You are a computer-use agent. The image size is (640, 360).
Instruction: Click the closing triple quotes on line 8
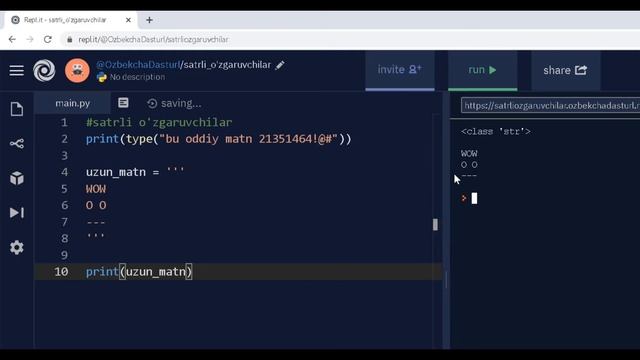96,236
